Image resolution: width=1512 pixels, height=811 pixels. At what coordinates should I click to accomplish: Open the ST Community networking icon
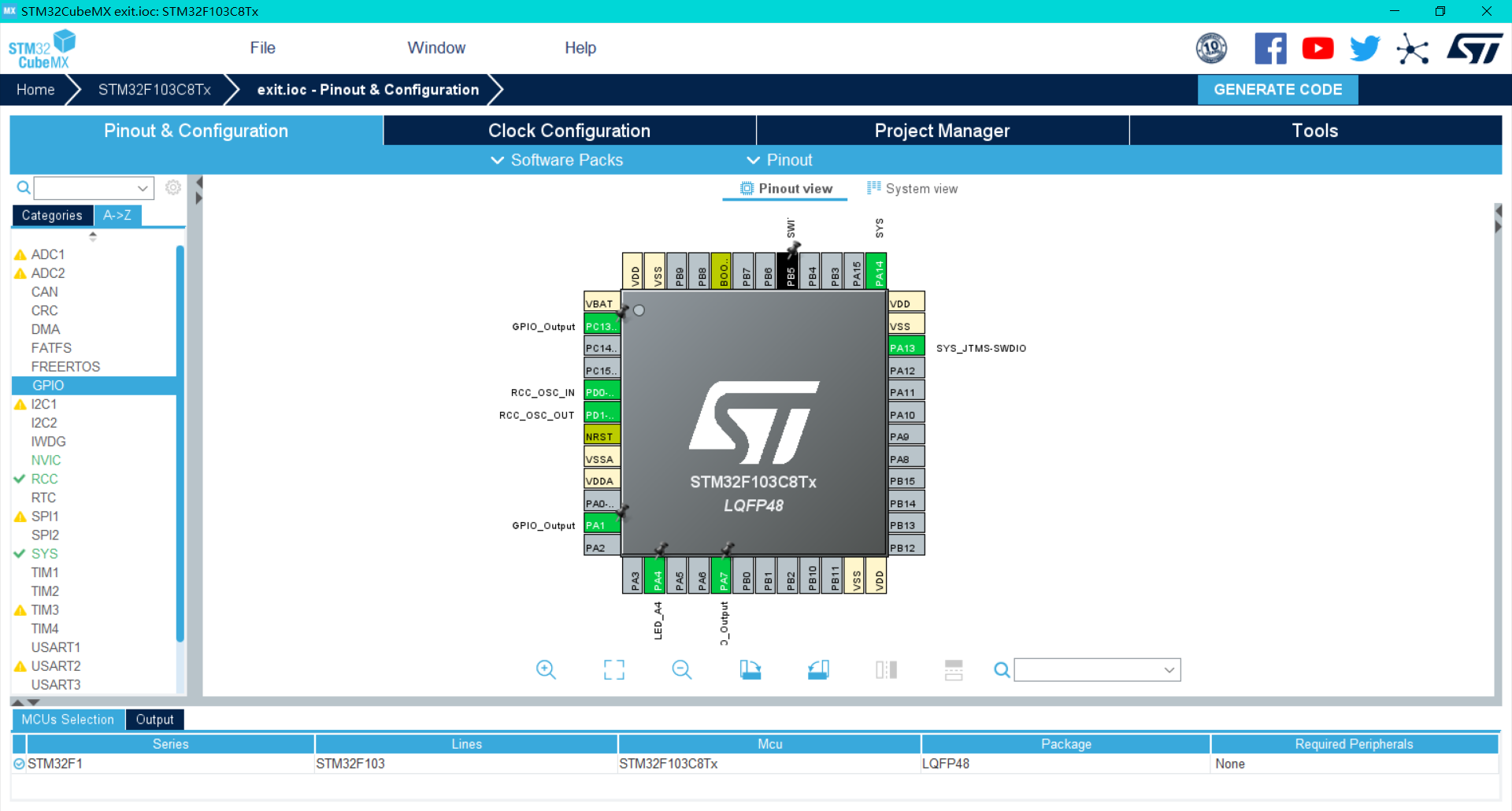coord(1412,48)
